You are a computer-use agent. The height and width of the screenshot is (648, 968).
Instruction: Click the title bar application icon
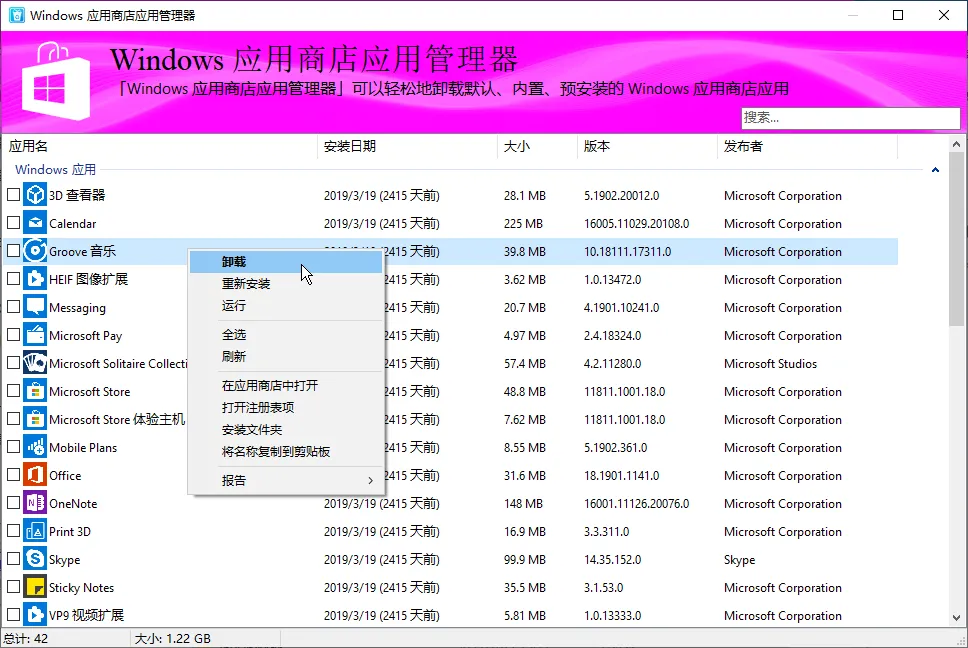pos(17,15)
